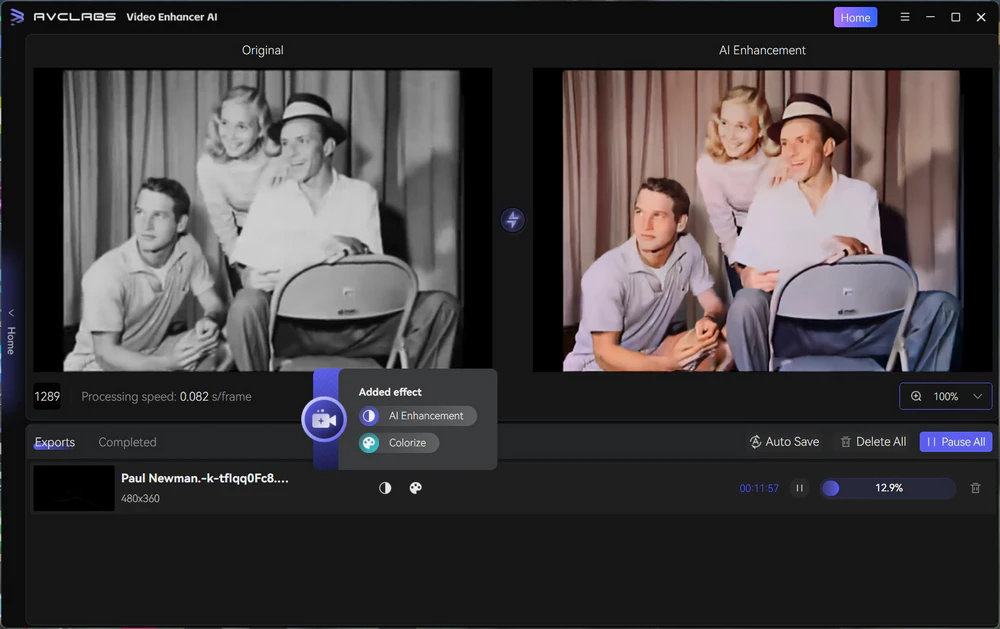Click the 12.9% progress slider
Image resolution: width=1000 pixels, height=629 pixels.
pos(886,488)
